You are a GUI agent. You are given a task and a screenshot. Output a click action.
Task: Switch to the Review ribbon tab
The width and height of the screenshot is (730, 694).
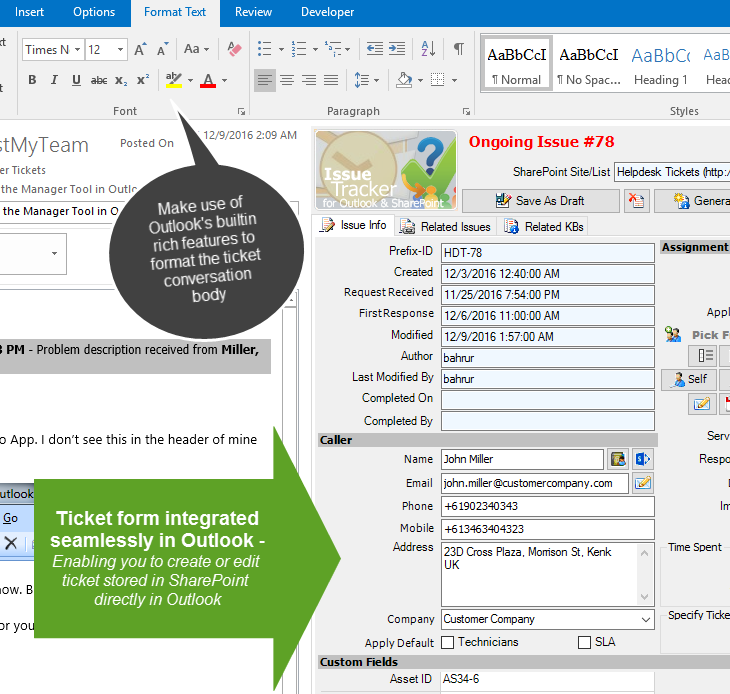253,12
